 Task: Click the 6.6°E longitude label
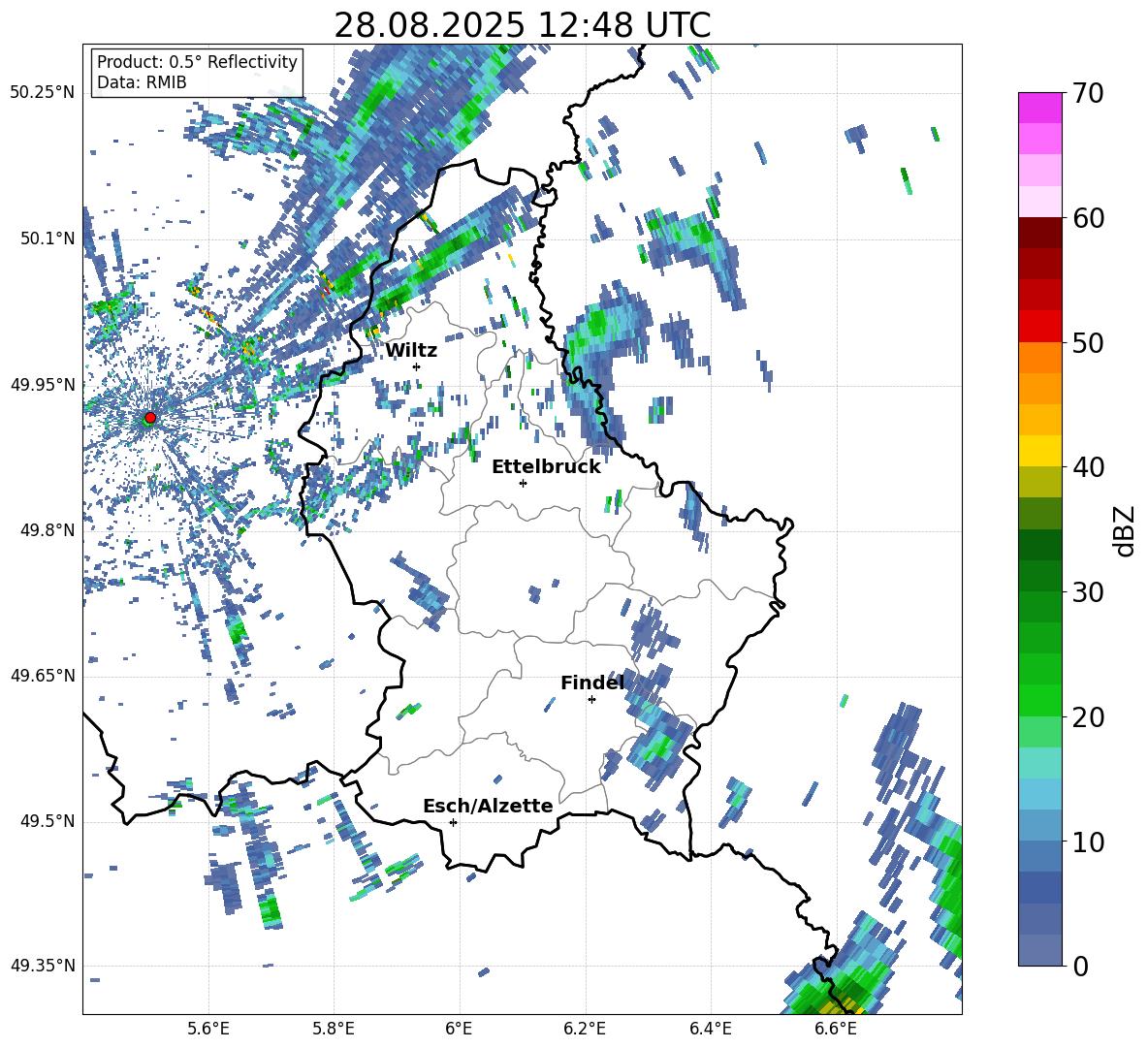(836, 1030)
